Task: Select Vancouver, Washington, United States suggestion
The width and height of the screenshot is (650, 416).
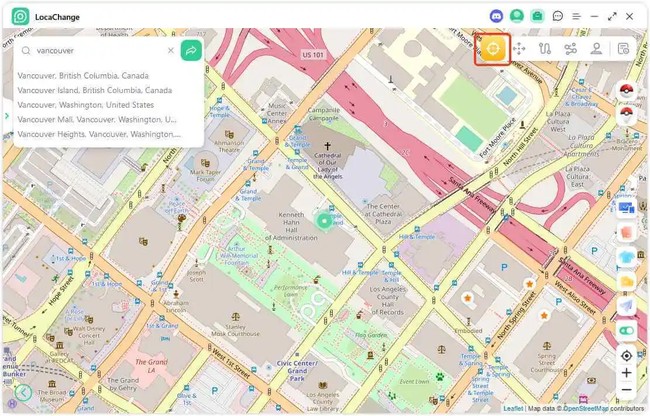Action: tap(85, 105)
